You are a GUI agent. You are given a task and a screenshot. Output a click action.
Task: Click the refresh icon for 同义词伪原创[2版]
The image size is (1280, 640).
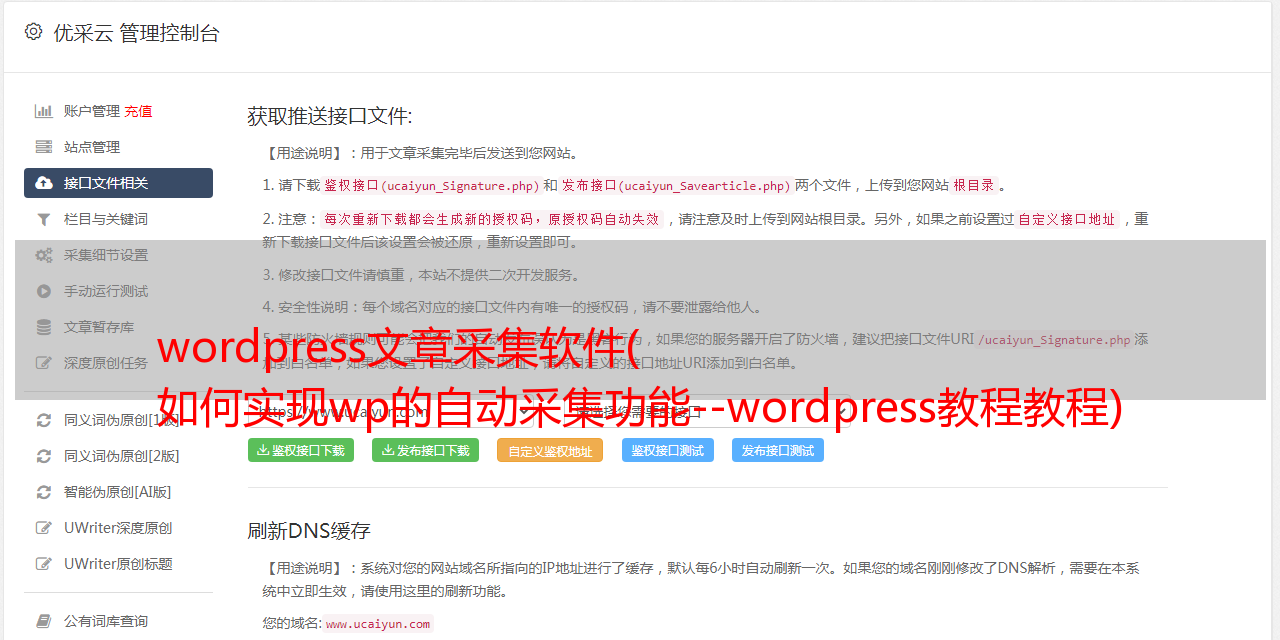(44, 456)
